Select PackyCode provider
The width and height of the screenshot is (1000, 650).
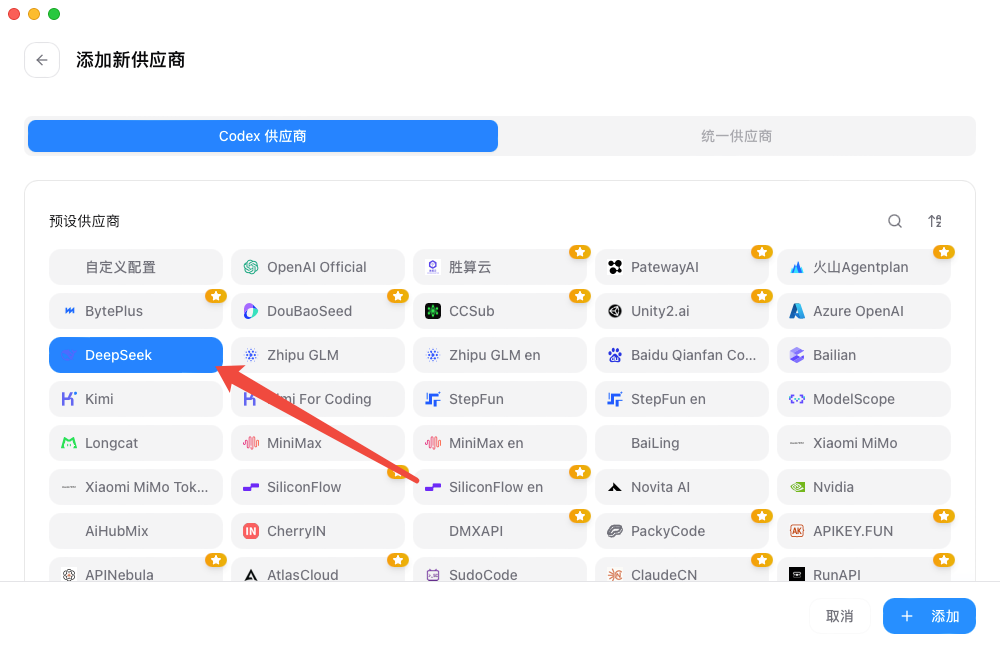tap(682, 531)
